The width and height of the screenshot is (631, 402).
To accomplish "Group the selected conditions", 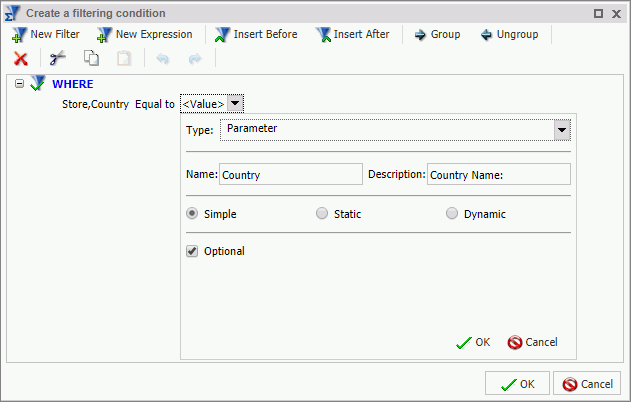I will (x=437, y=35).
